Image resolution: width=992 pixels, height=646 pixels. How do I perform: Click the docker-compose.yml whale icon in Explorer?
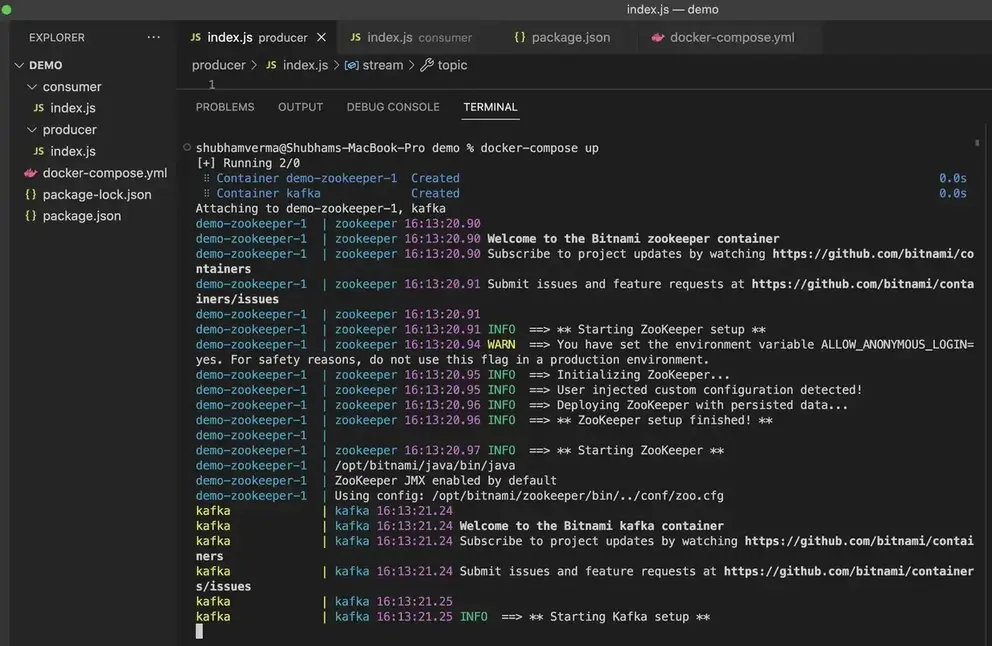point(30,173)
